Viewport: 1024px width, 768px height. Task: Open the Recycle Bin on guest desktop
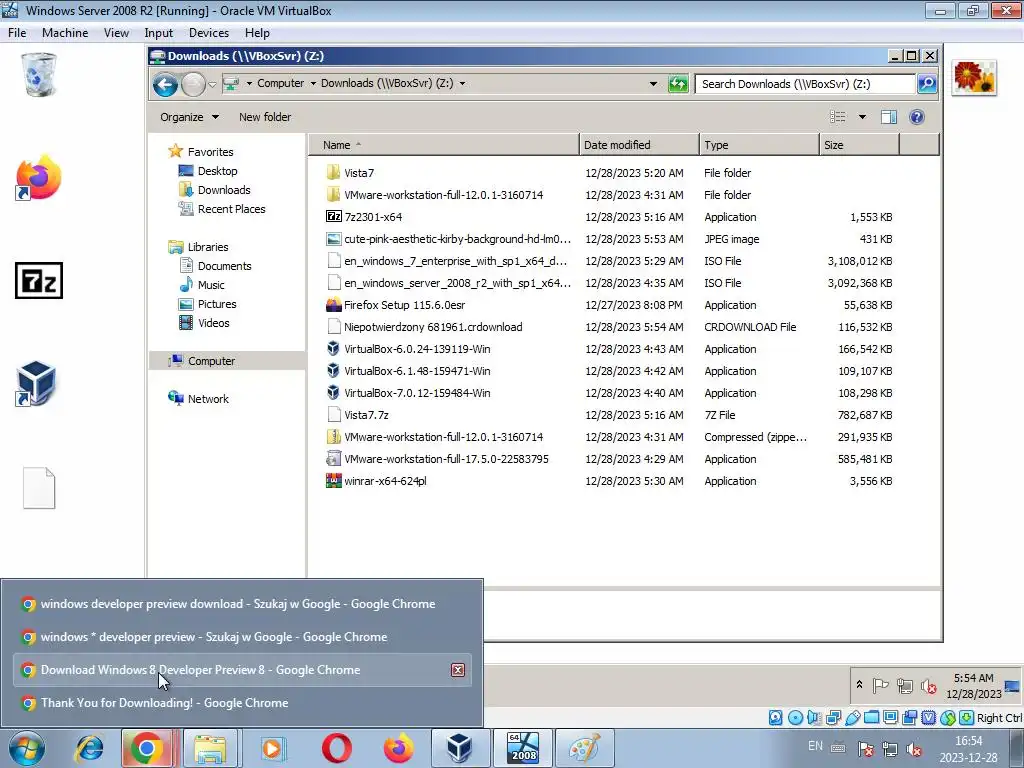(39, 74)
